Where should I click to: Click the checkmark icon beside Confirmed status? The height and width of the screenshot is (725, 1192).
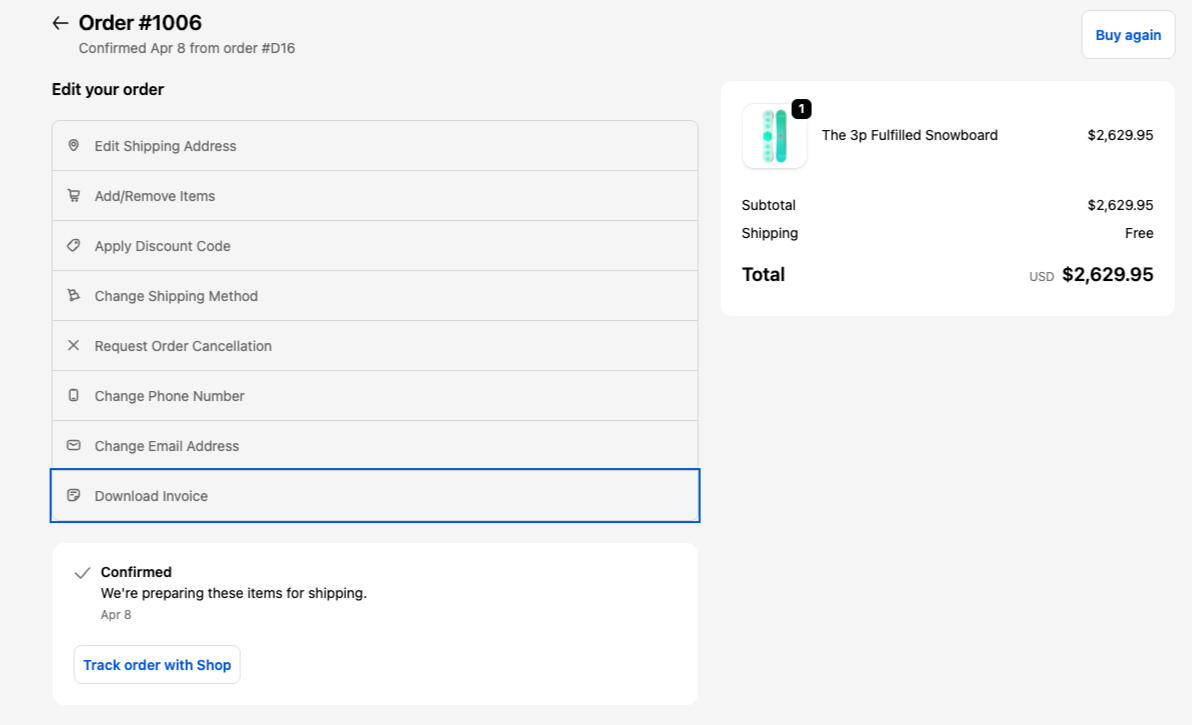(x=83, y=573)
